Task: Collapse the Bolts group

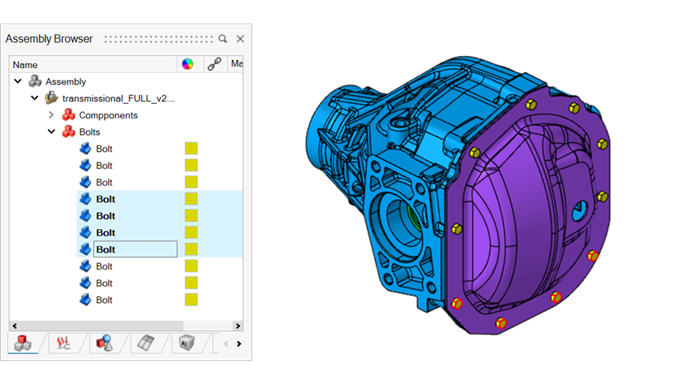Action: [x=51, y=131]
